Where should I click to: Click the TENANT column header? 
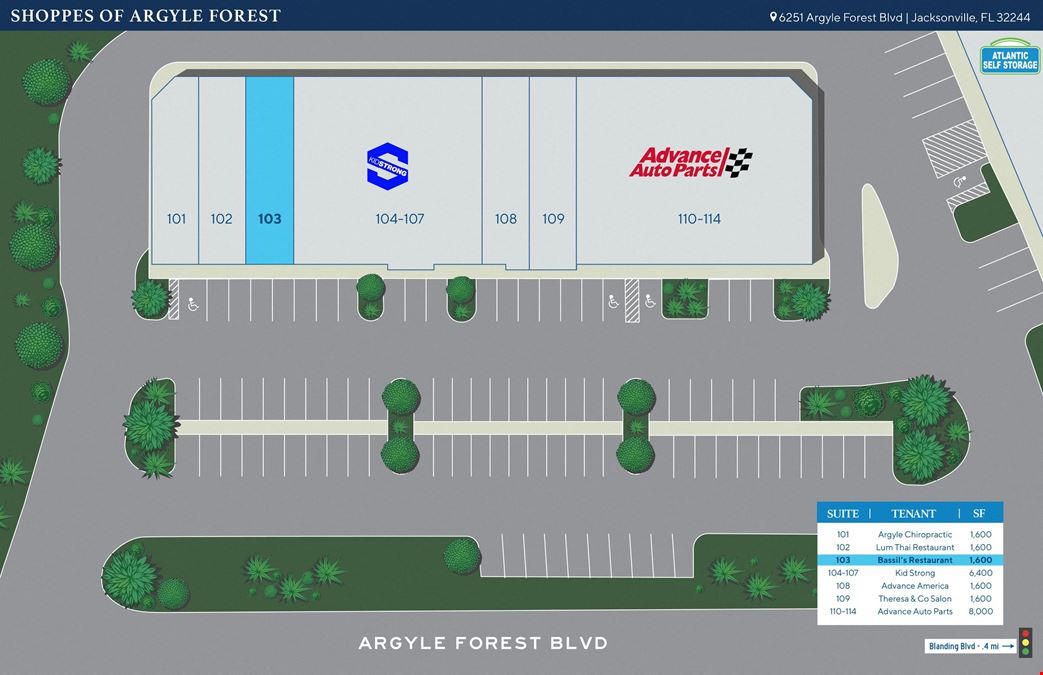913,513
